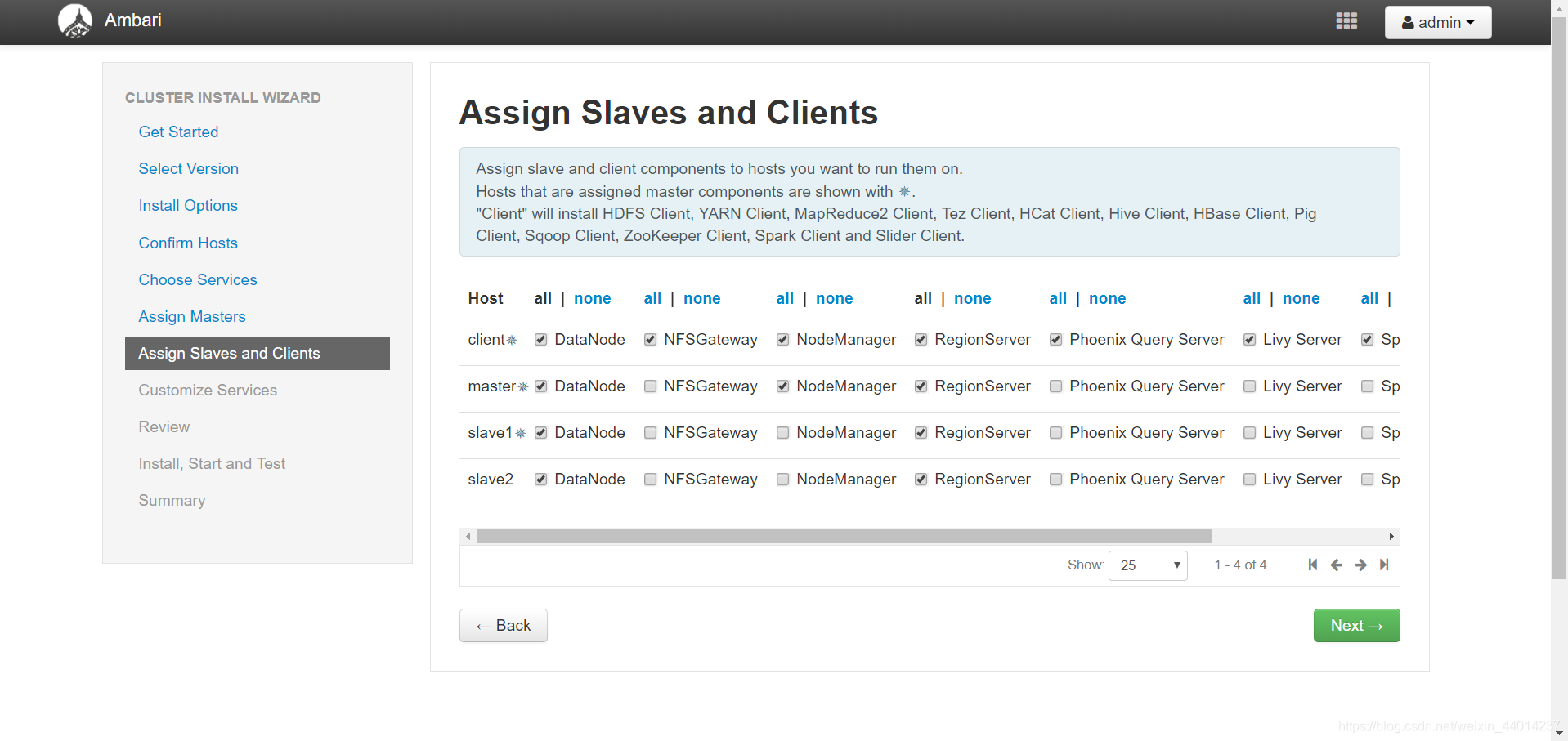Check NodeManager for slave1 host
The height and width of the screenshot is (741, 1568).
(783, 433)
